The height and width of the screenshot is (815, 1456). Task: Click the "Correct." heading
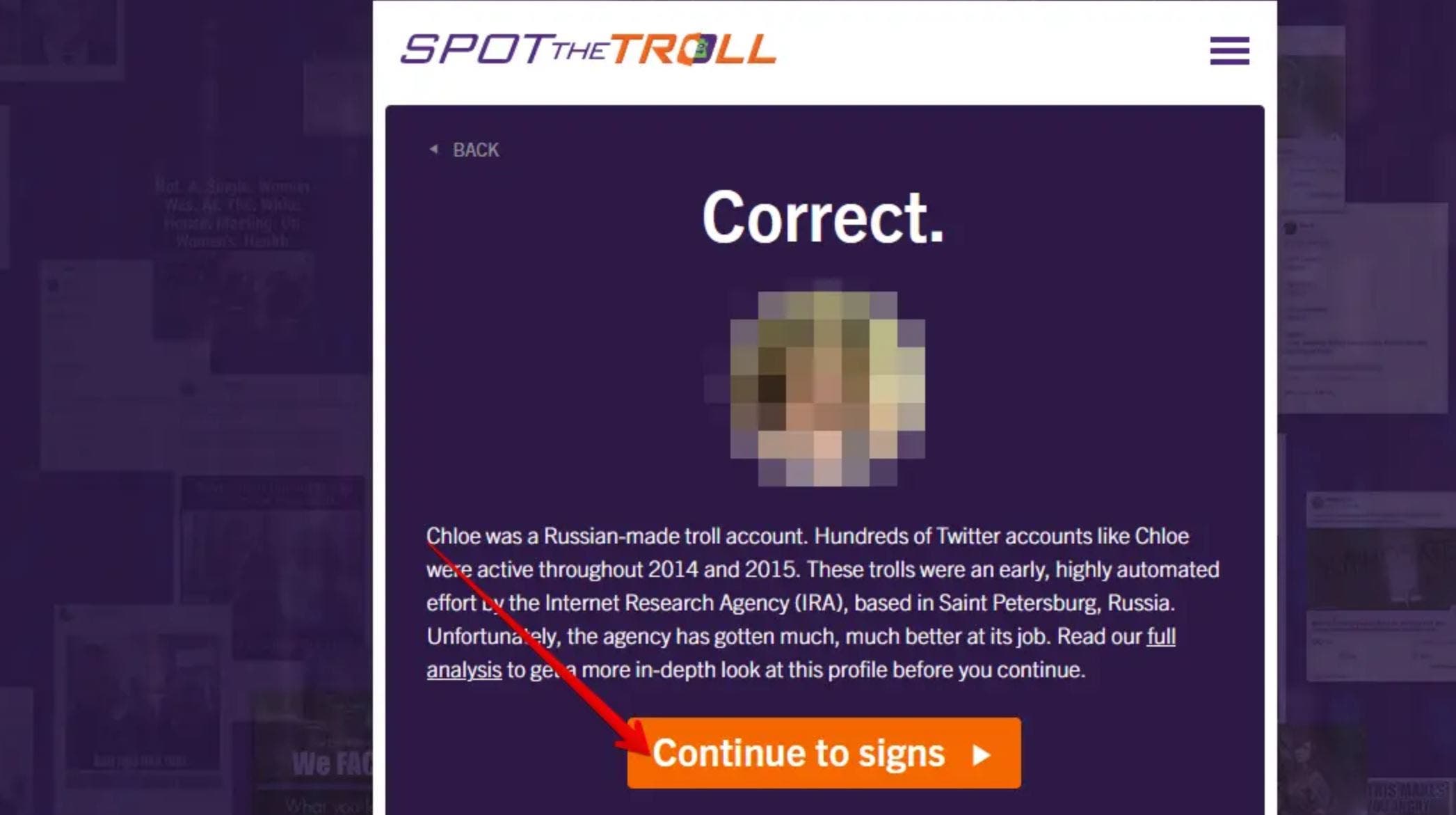(x=823, y=218)
